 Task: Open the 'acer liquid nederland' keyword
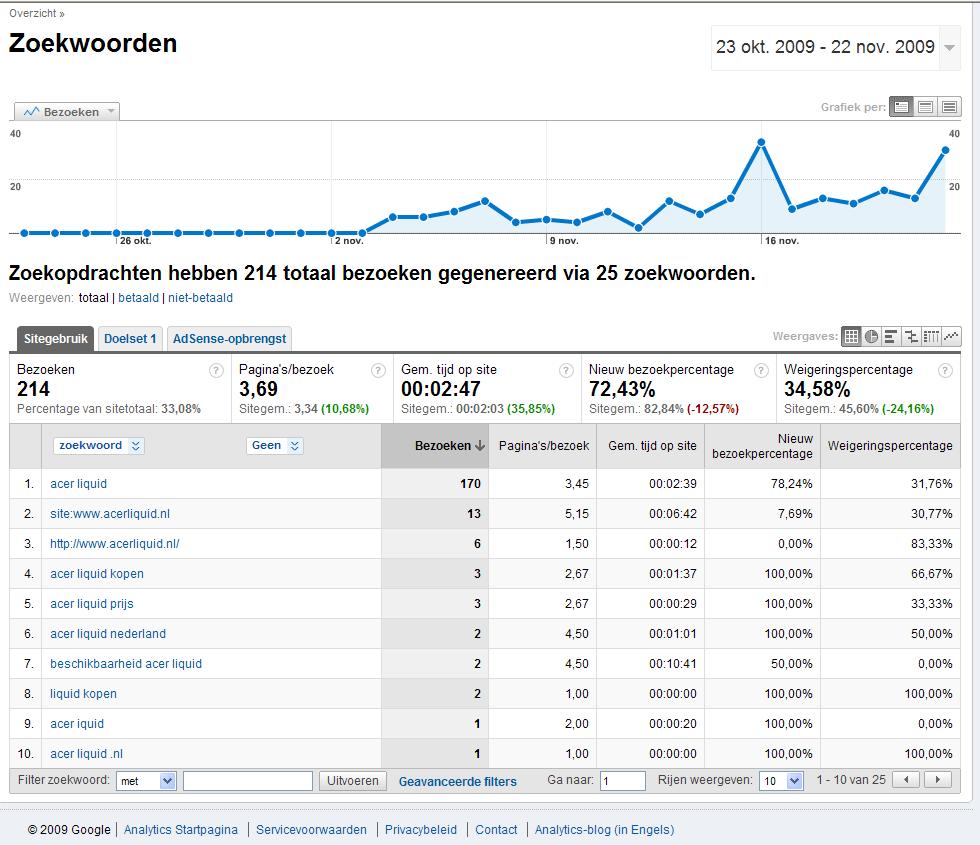tap(108, 634)
